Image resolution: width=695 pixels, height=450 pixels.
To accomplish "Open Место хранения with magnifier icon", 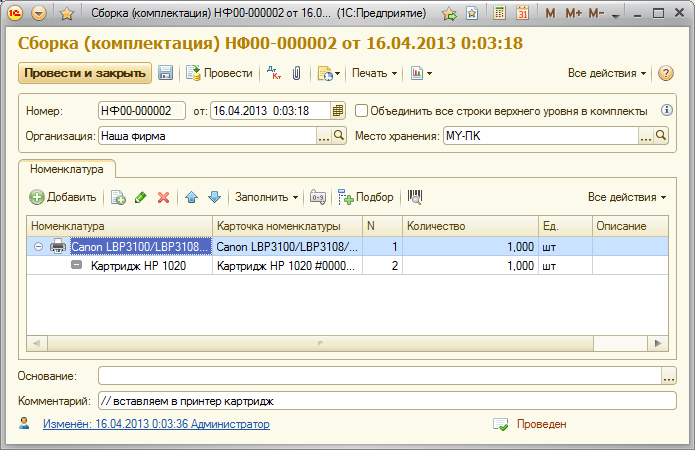I will coord(660,136).
